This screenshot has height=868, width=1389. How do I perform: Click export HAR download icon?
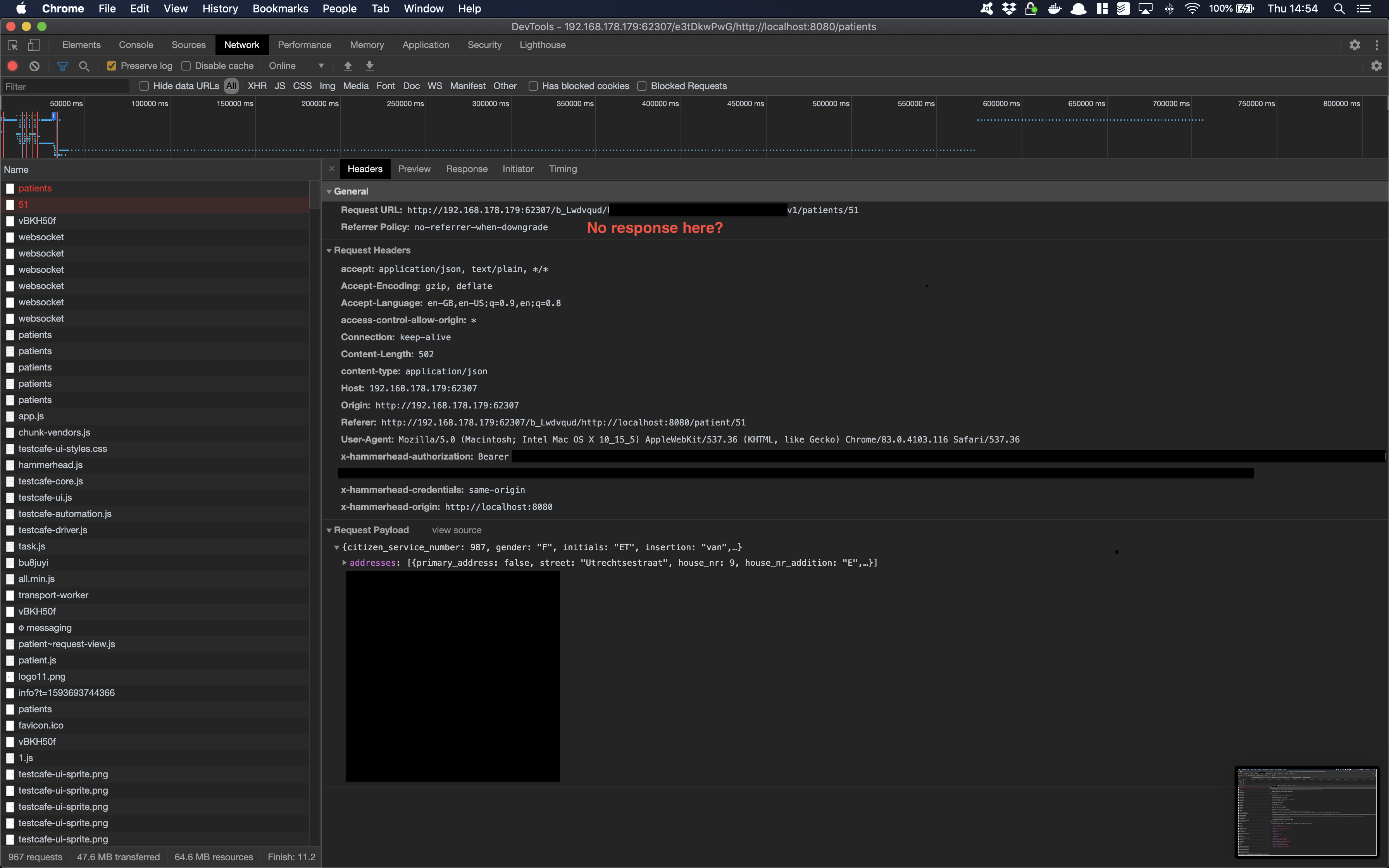tap(370, 66)
